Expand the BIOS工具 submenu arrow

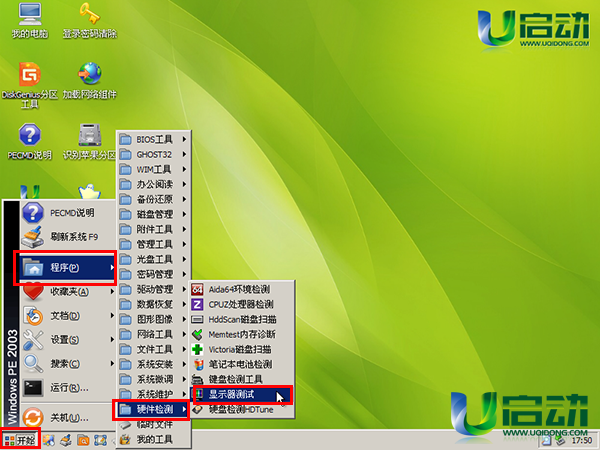[184, 139]
